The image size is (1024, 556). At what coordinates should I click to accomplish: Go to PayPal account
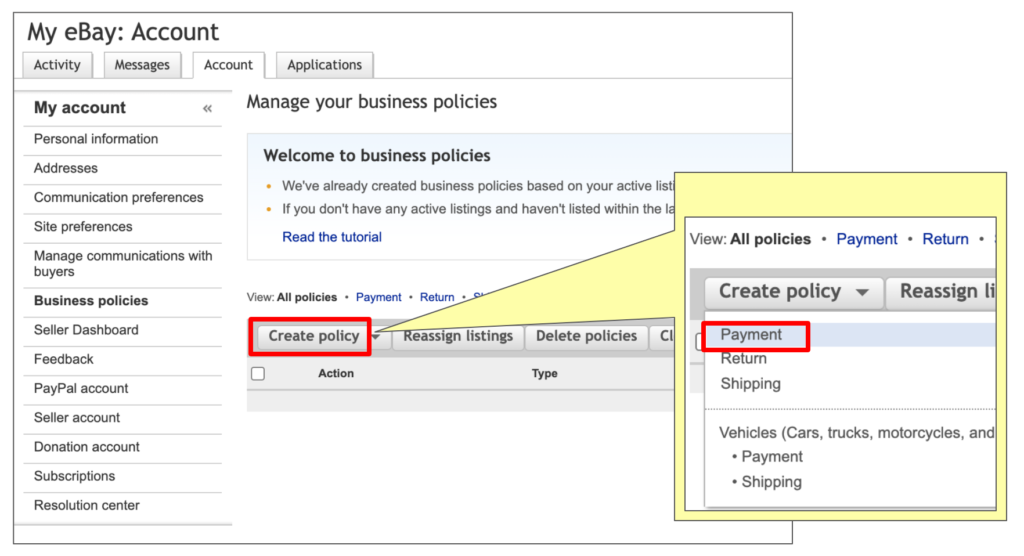[81, 389]
